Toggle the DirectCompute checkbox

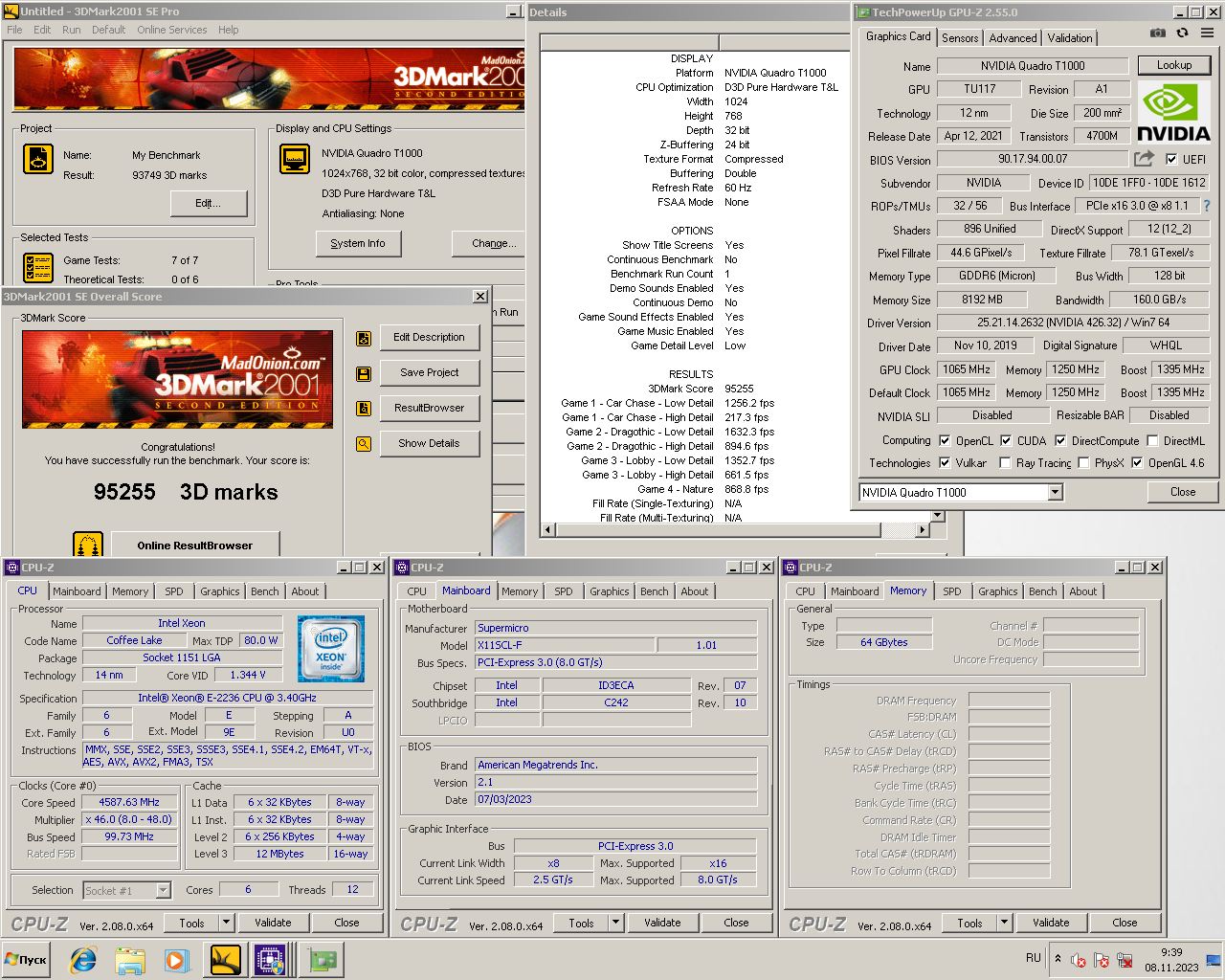[1060, 441]
